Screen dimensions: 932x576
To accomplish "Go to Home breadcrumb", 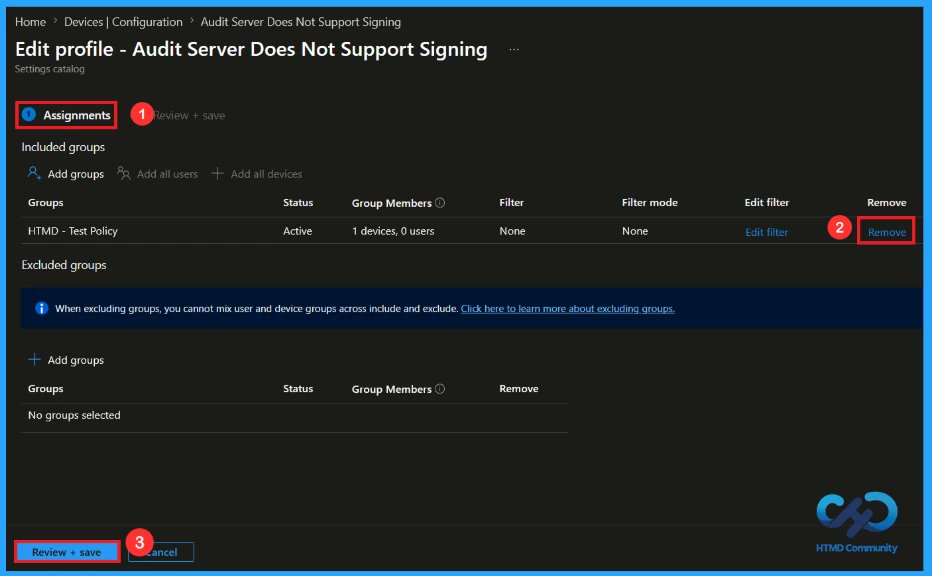I will point(30,22).
